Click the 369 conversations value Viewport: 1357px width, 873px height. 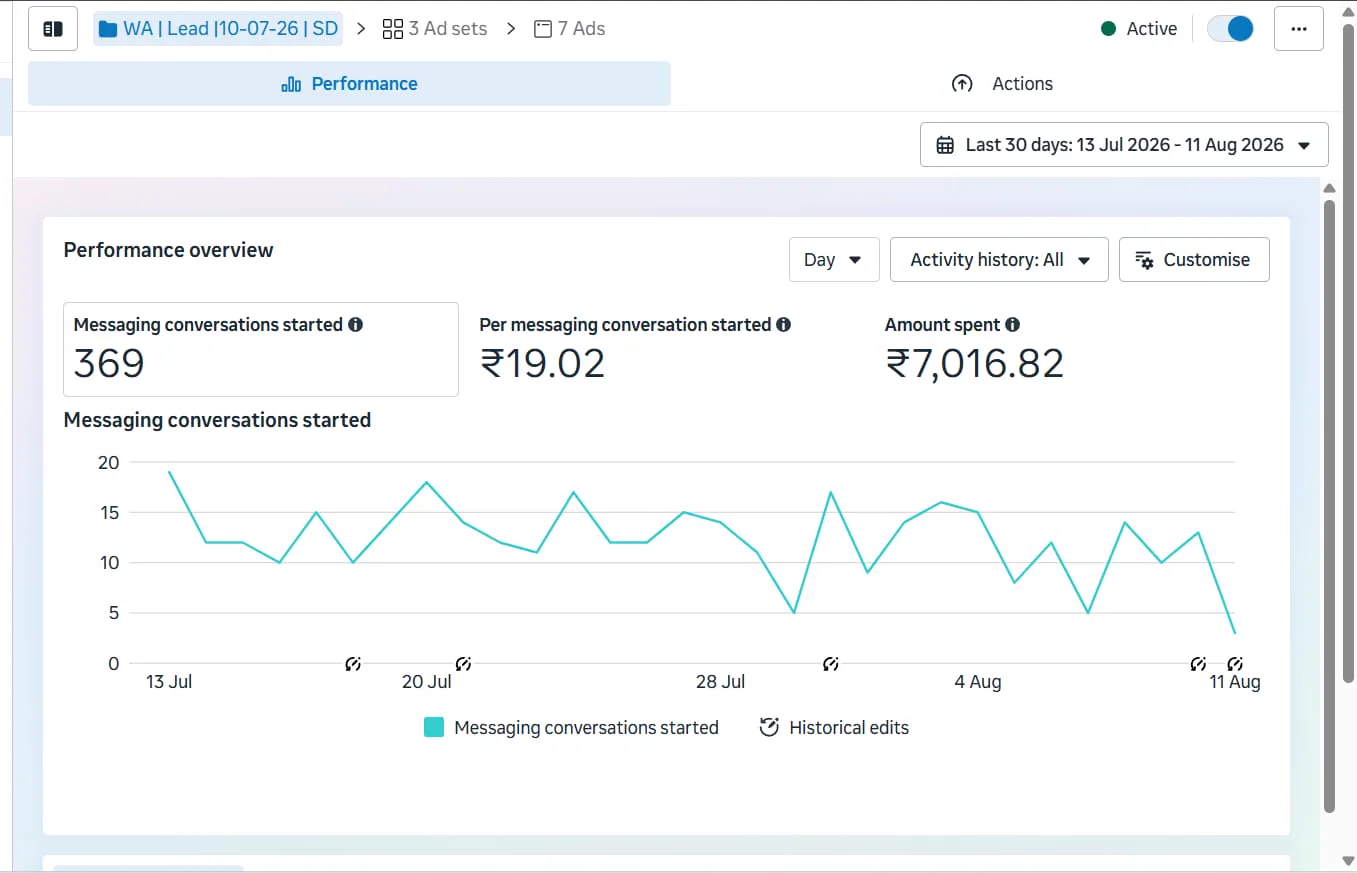pos(109,363)
